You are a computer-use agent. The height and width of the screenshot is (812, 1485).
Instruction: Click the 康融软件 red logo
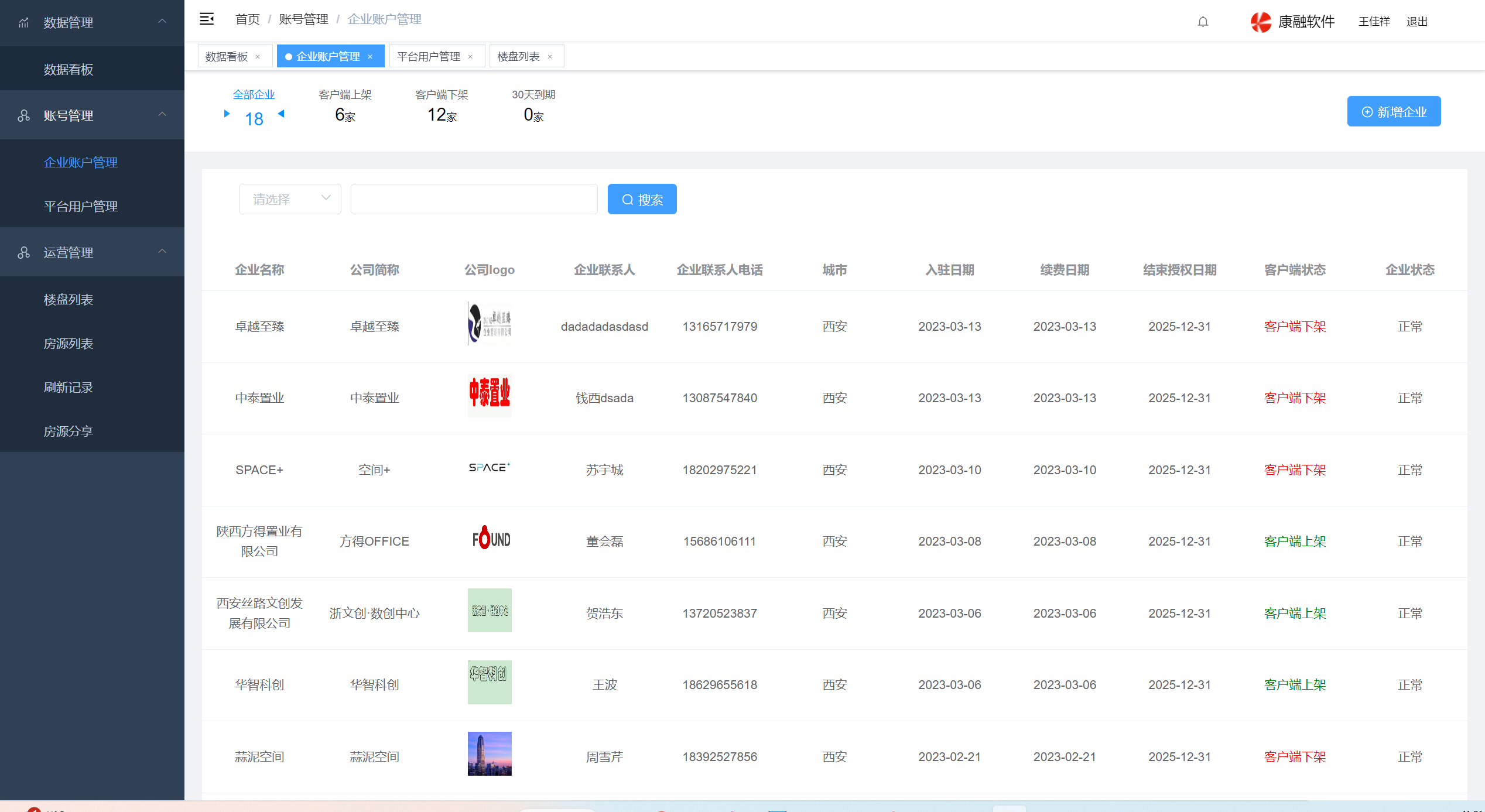click(1261, 22)
